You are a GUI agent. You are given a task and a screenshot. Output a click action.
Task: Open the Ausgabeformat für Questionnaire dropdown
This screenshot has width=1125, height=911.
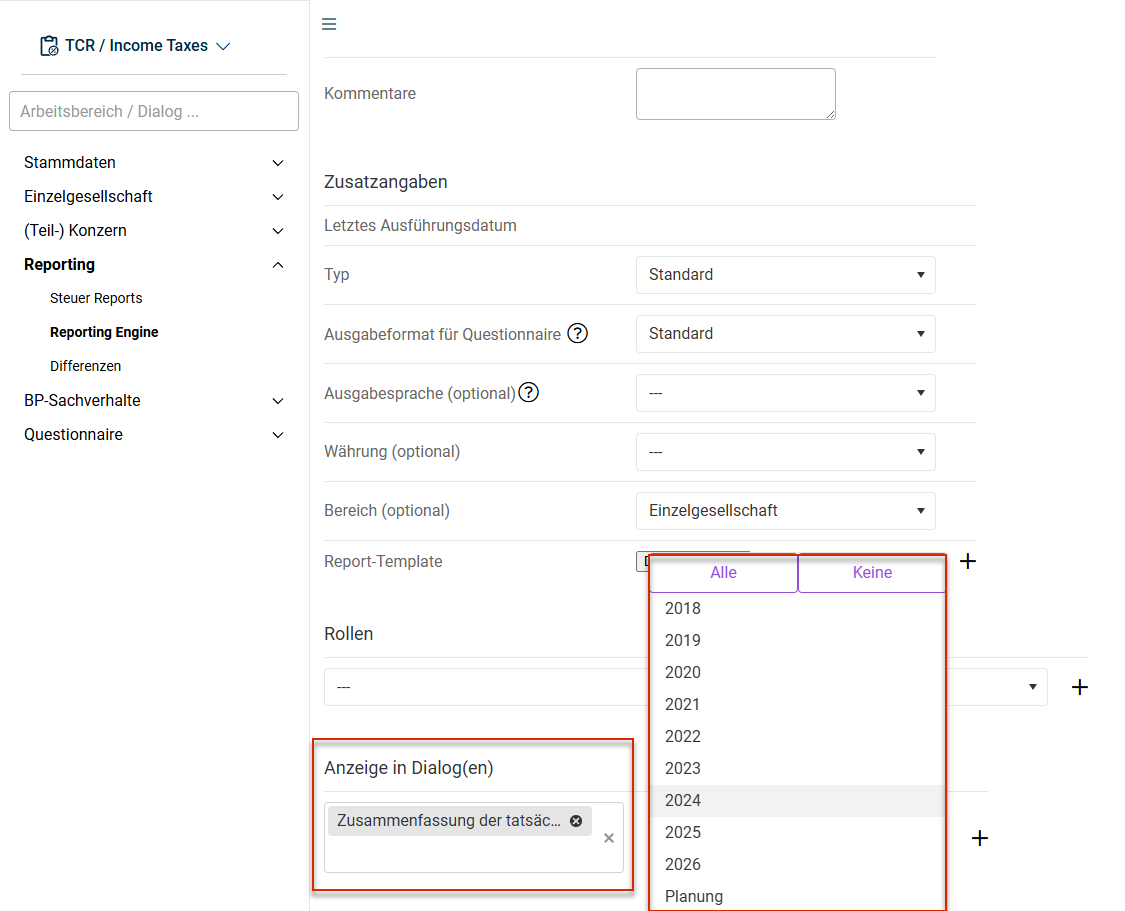tap(786, 334)
